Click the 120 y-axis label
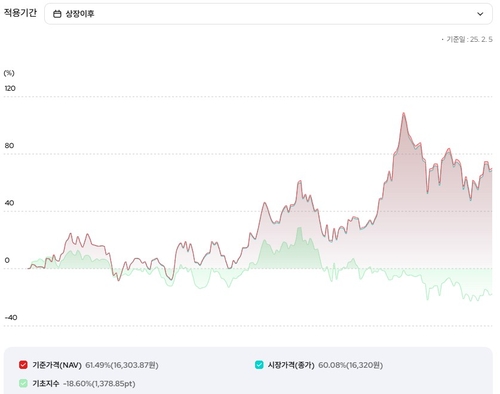500x394 pixels. pos(10,88)
